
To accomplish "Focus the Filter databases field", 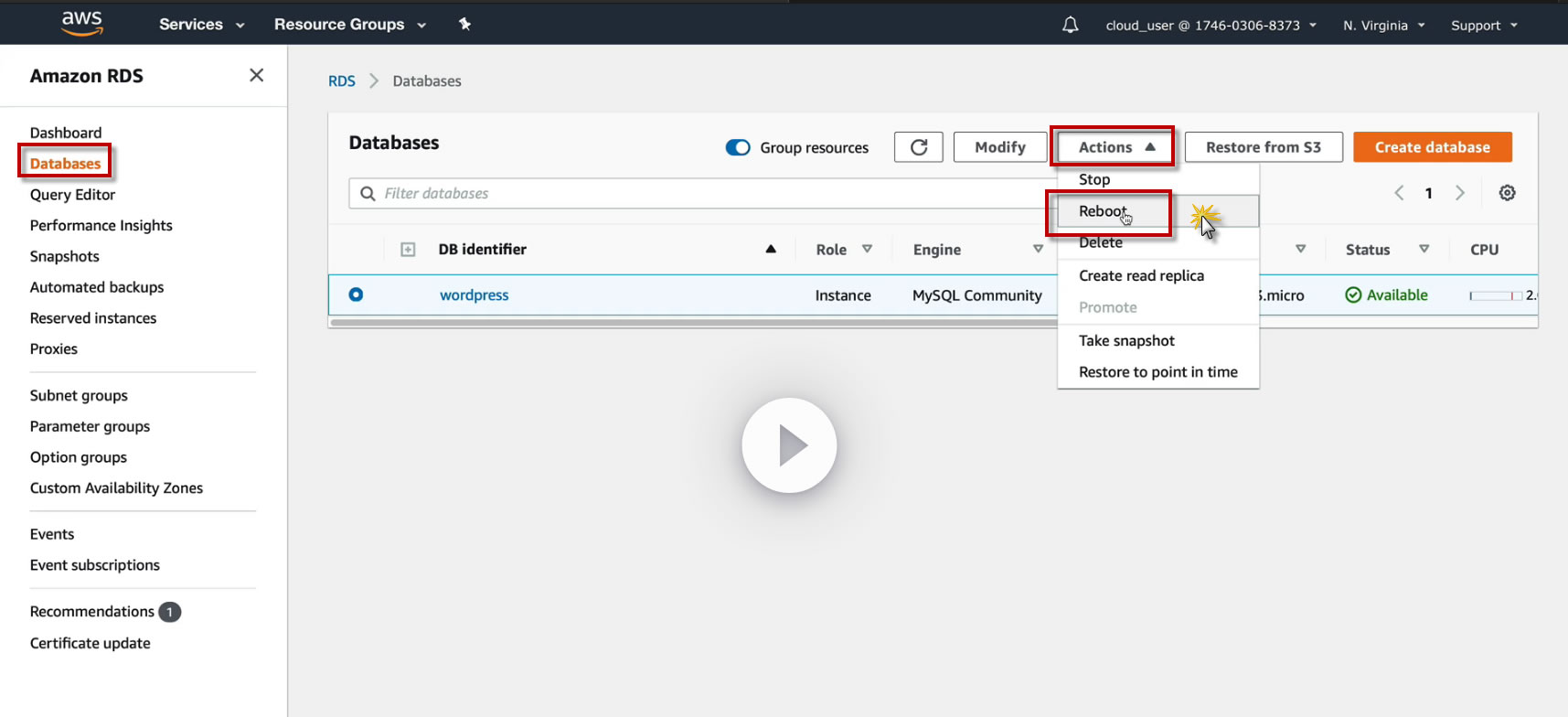I will click(702, 194).
